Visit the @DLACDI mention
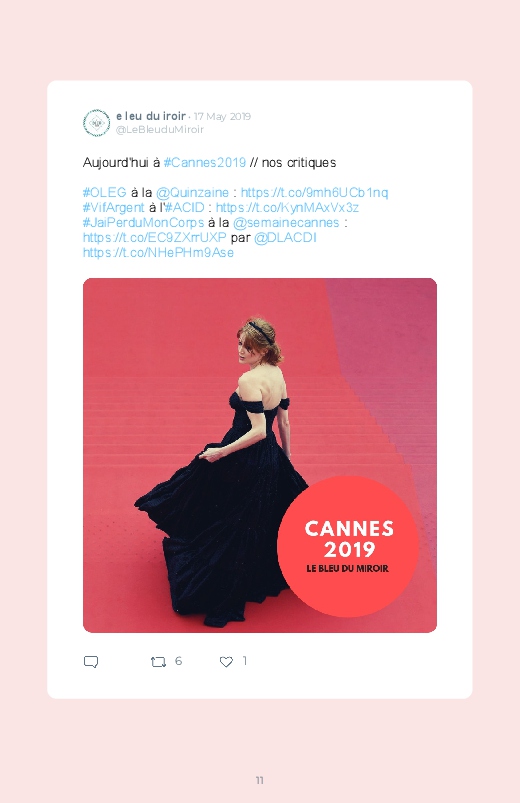This screenshot has height=803, width=520. 285,238
